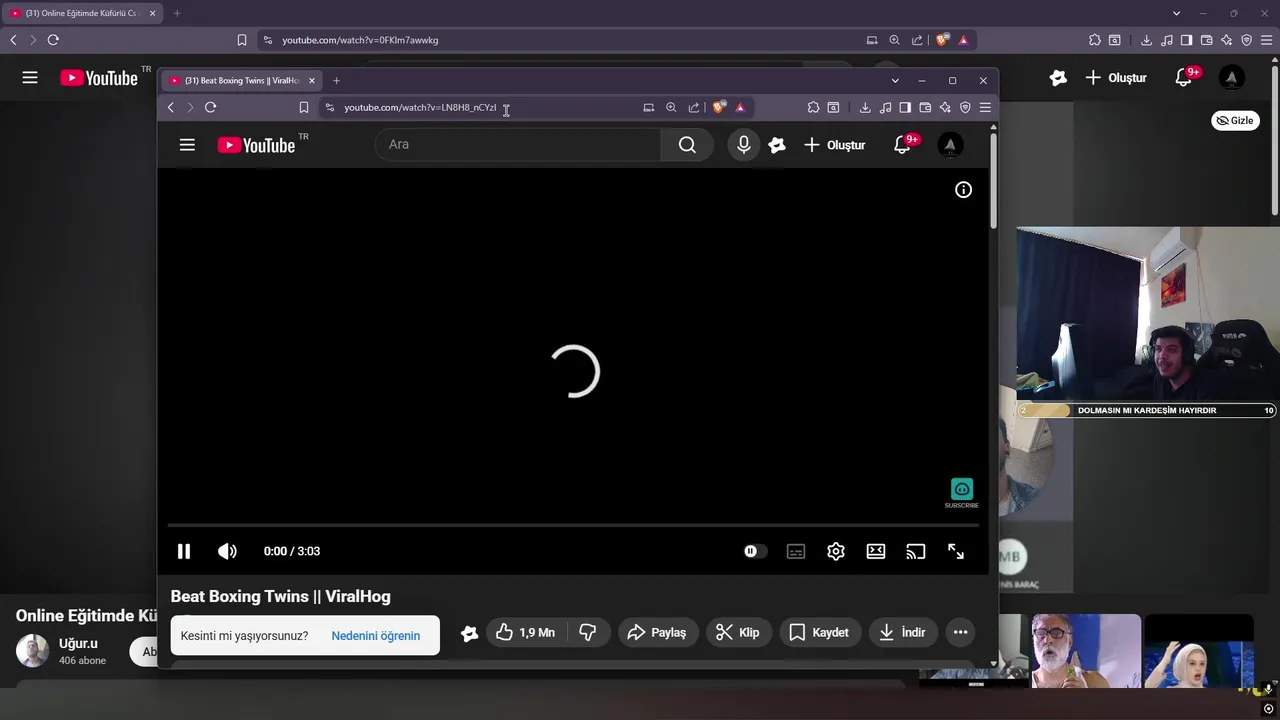Open Leo AI sparkle in front toolbar

pyautogui.click(x=945, y=107)
